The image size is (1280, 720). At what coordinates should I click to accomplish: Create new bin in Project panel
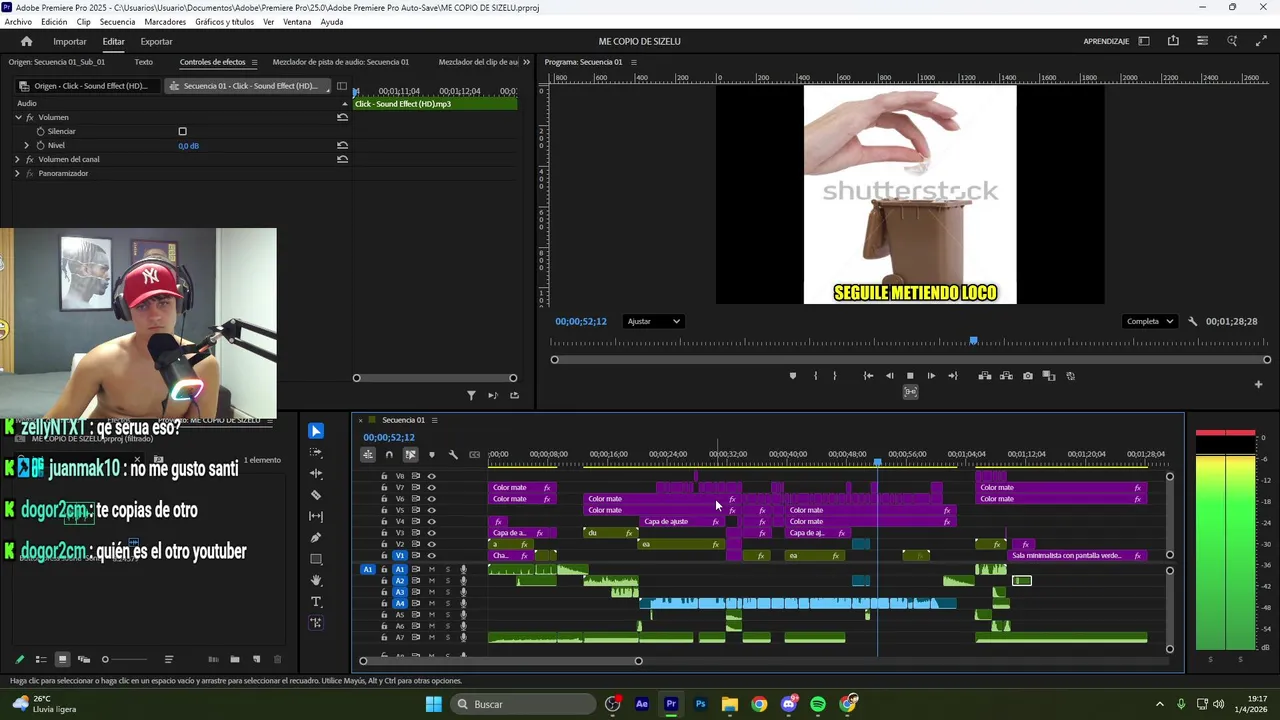click(x=235, y=659)
